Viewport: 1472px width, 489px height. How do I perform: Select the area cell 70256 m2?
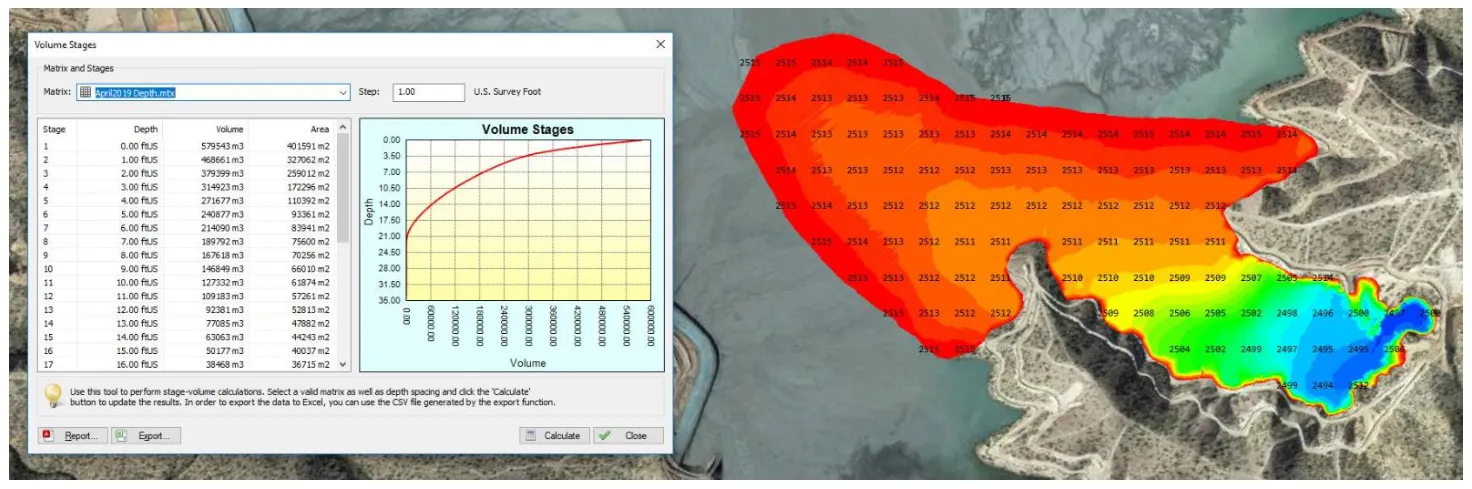click(x=310, y=255)
